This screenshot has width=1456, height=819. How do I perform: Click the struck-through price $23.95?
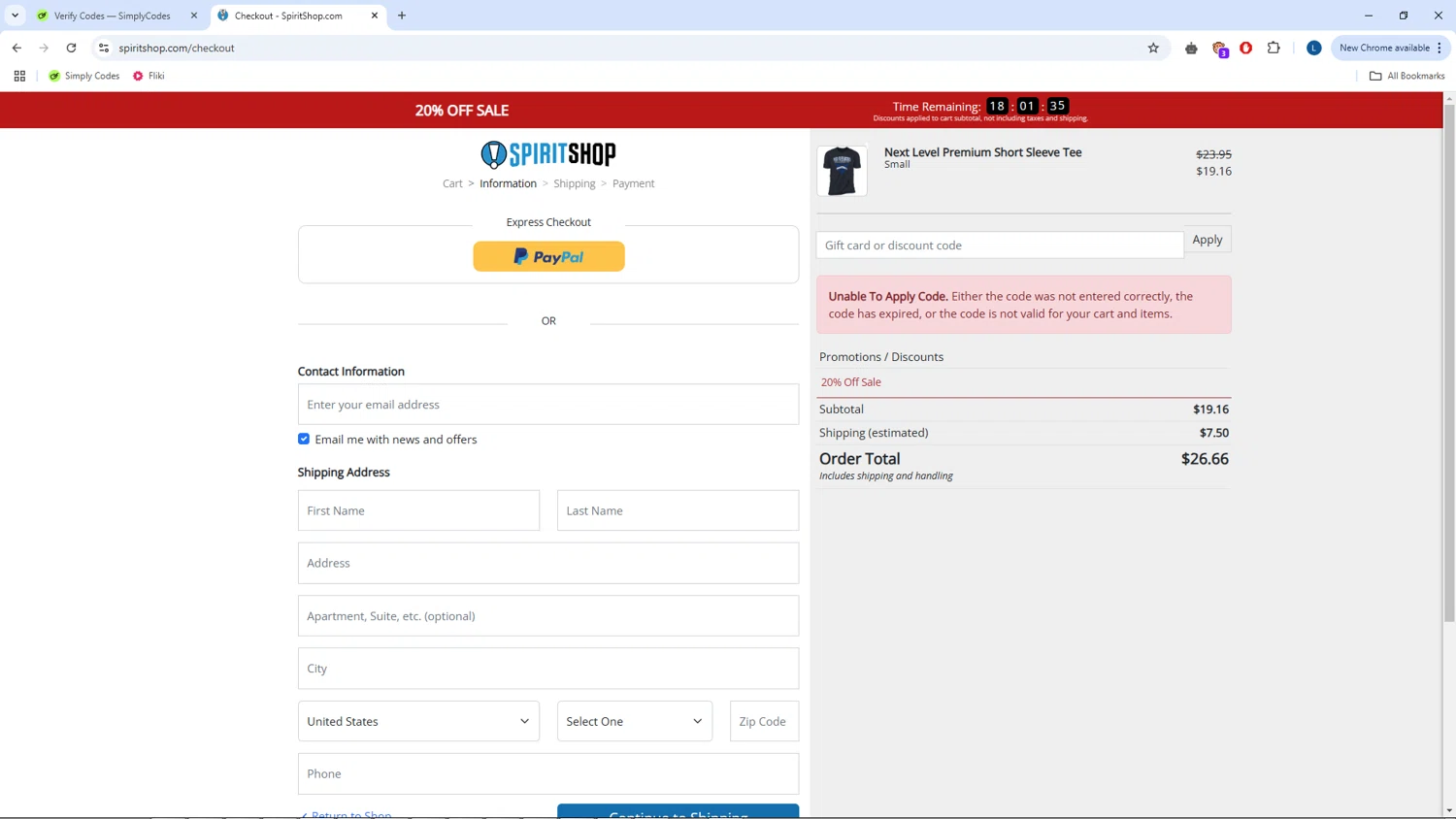[x=1213, y=154]
